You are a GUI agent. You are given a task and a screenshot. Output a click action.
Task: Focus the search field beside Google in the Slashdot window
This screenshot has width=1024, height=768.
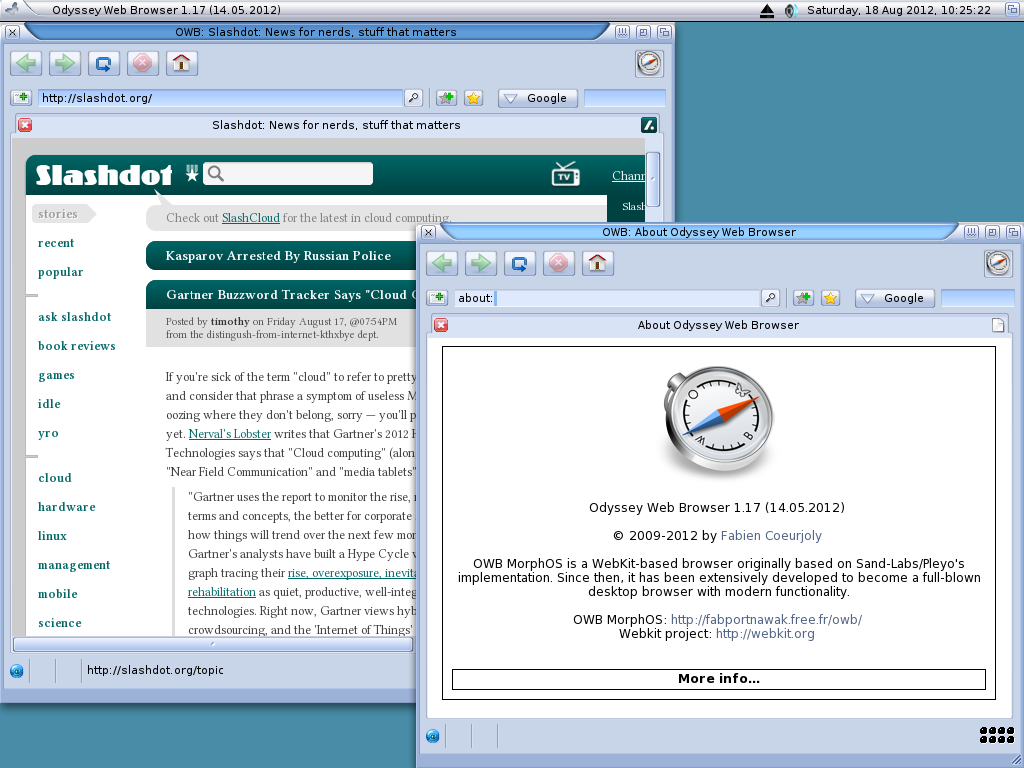pos(624,98)
